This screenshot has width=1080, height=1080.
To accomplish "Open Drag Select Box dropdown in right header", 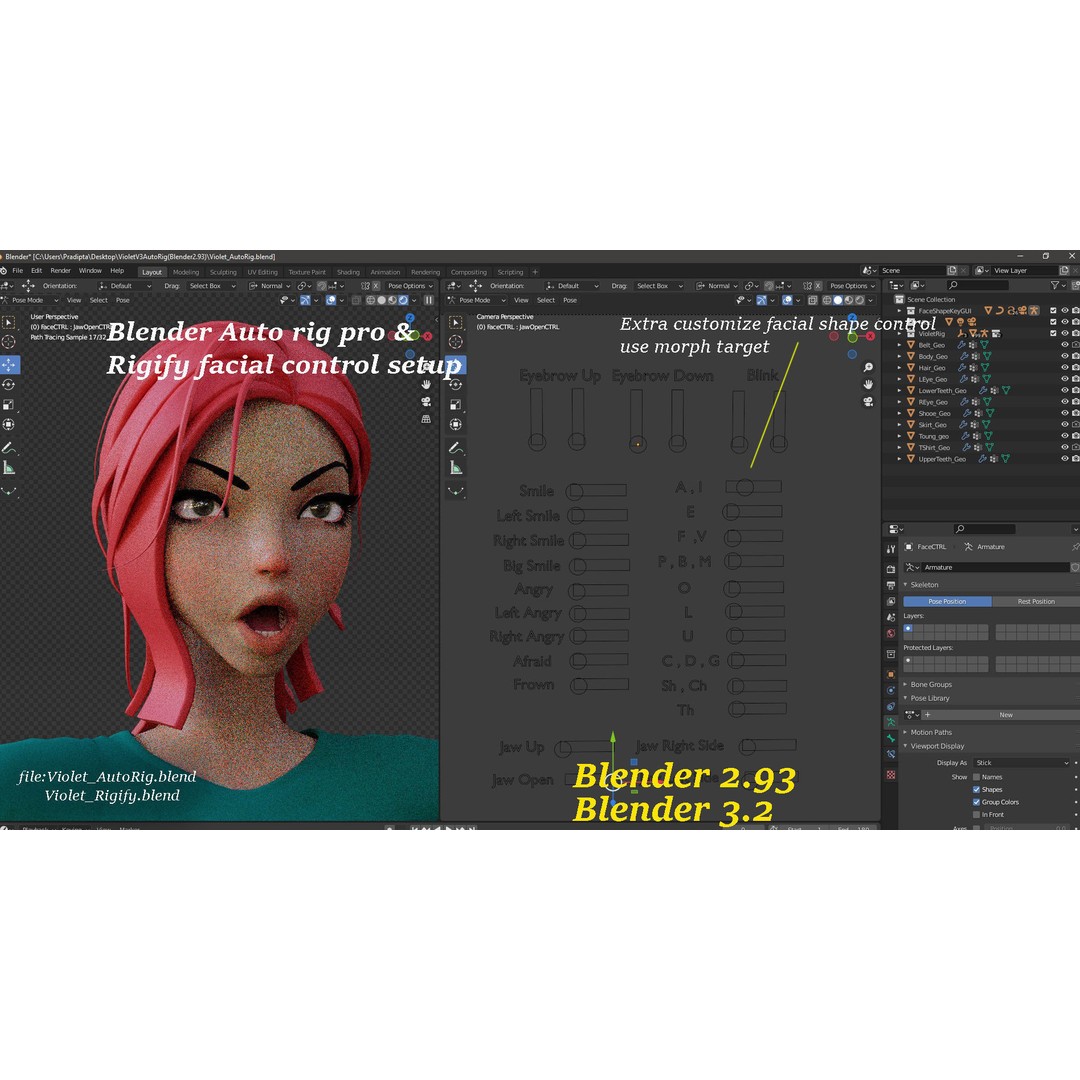I will pyautogui.click(x=659, y=286).
